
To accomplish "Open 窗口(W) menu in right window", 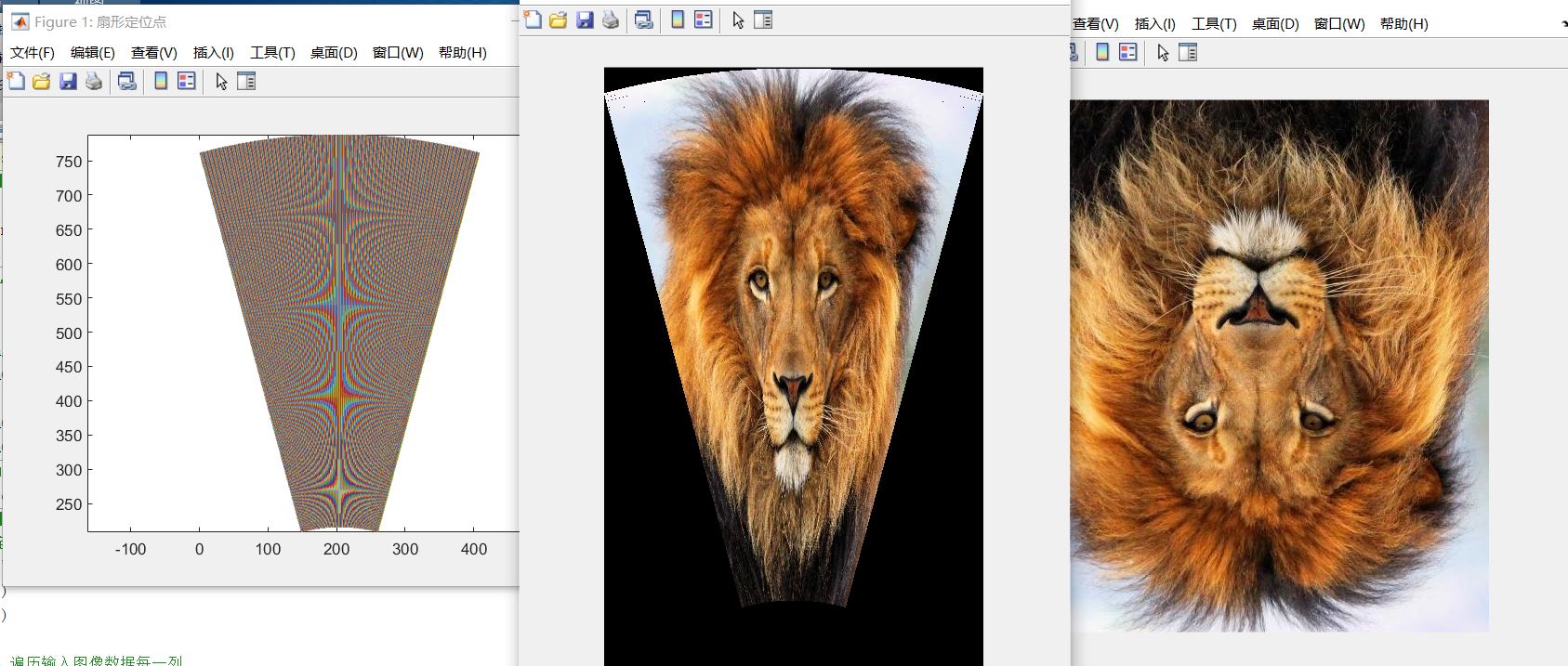I will pyautogui.click(x=1339, y=24).
